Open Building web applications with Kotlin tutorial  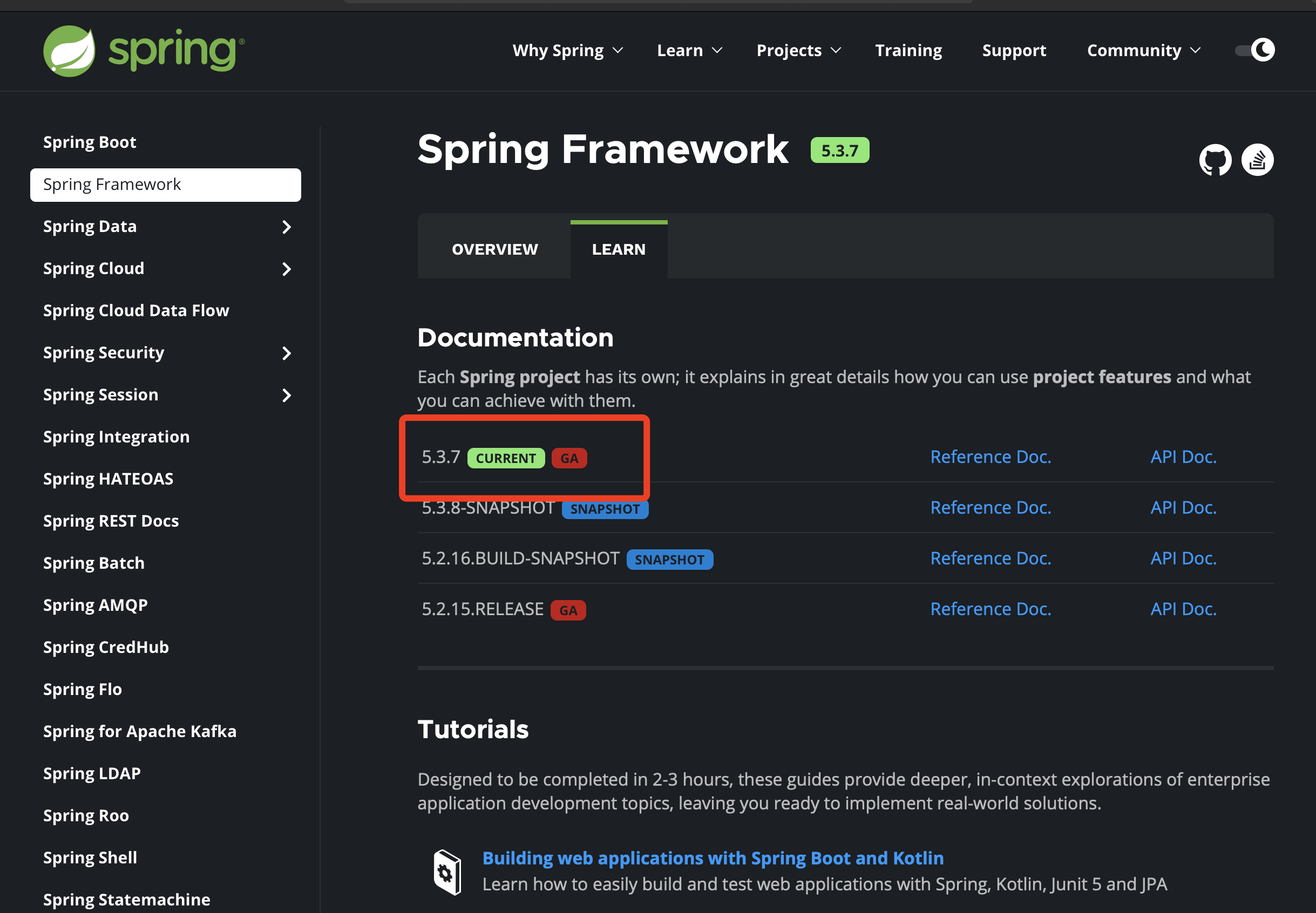pyautogui.click(x=713, y=858)
